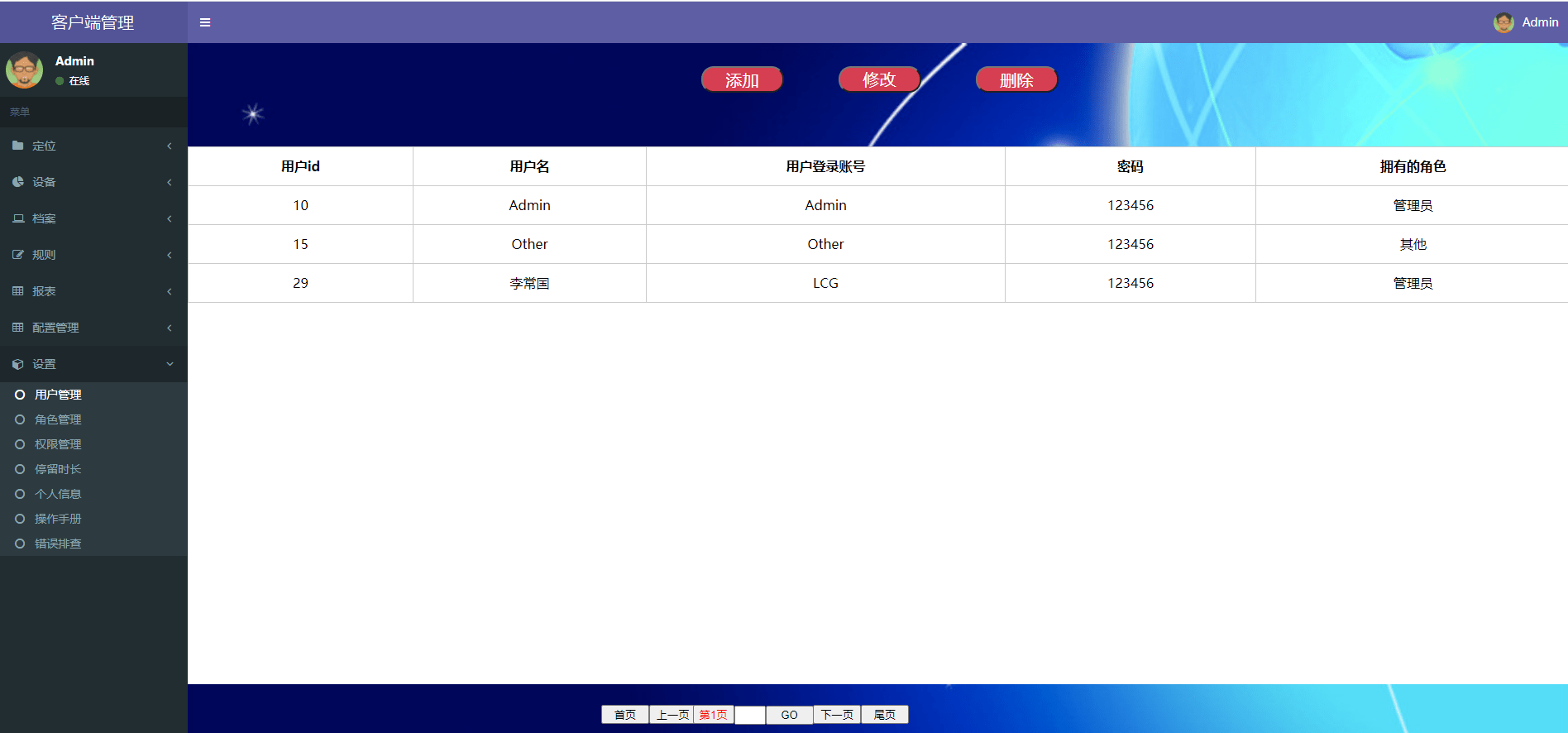
Task: Go to 首页 in pagination
Action: (x=625, y=715)
